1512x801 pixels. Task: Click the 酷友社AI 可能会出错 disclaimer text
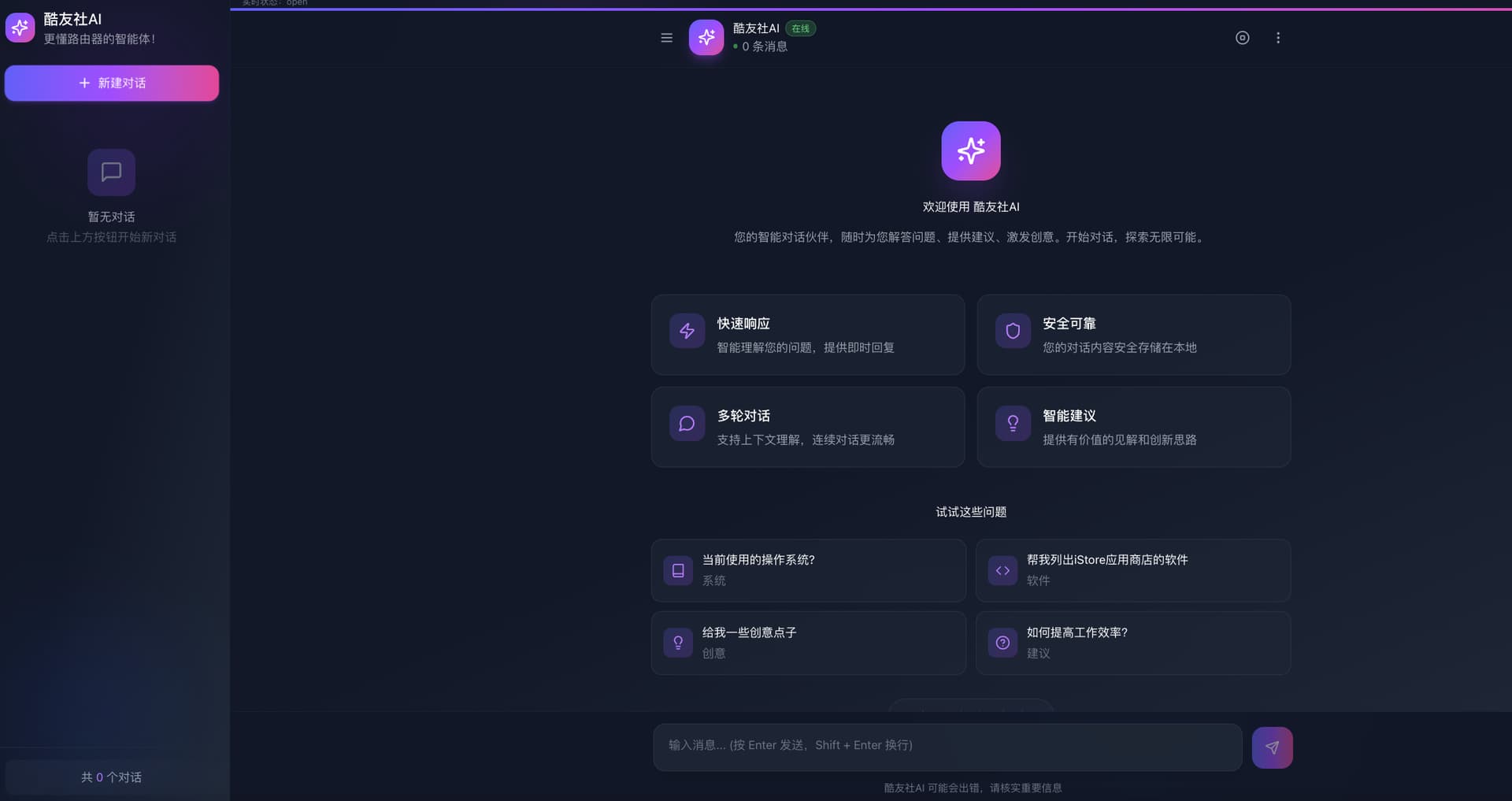point(973,788)
